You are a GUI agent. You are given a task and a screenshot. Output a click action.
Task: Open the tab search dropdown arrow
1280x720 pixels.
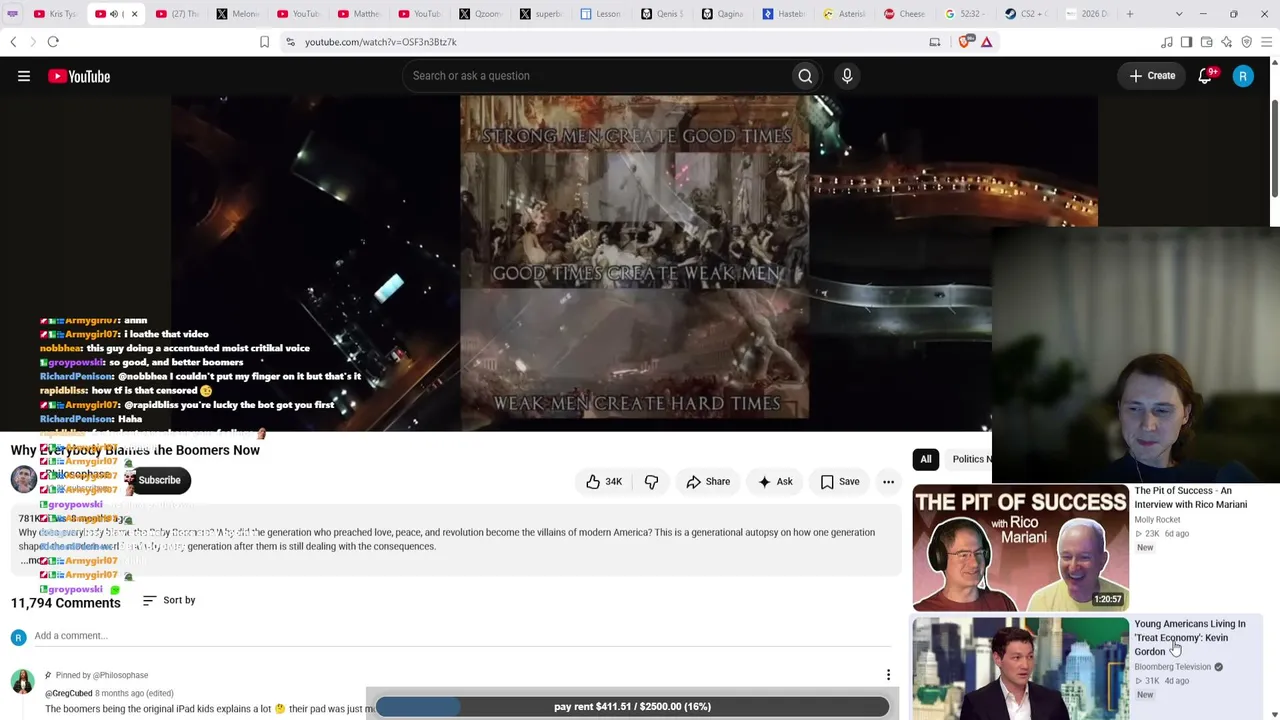pyautogui.click(x=1179, y=14)
